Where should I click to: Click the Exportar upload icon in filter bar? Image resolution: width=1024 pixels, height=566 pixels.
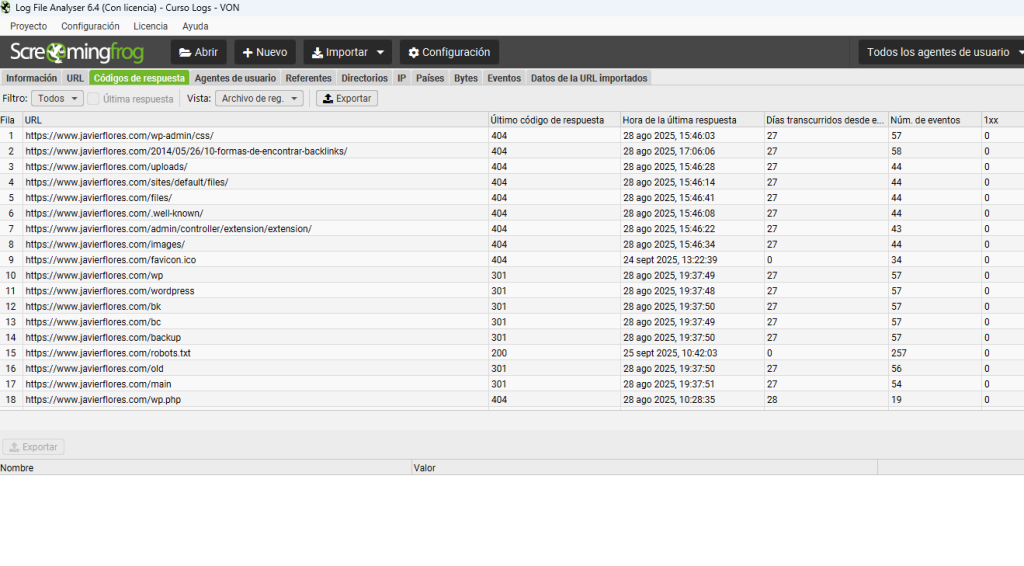(x=327, y=99)
